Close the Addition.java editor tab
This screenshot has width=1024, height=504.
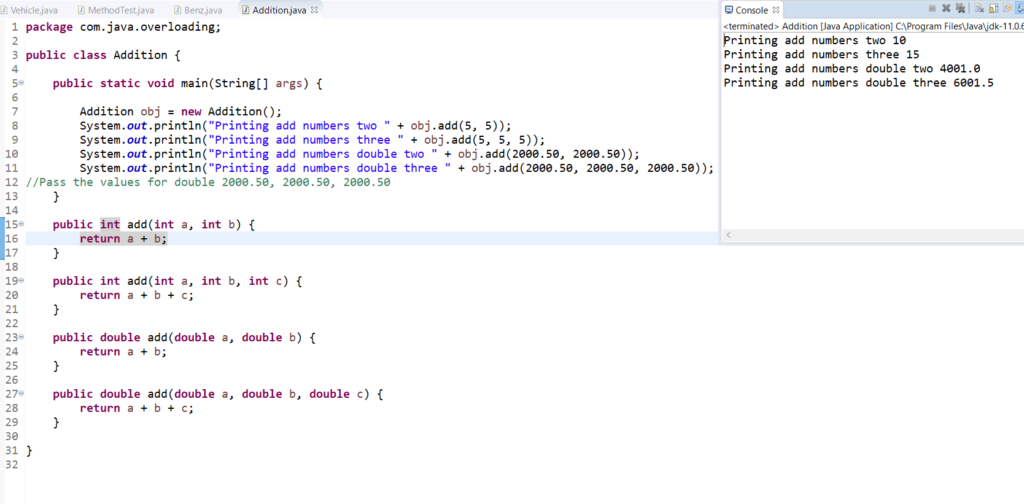coord(315,10)
